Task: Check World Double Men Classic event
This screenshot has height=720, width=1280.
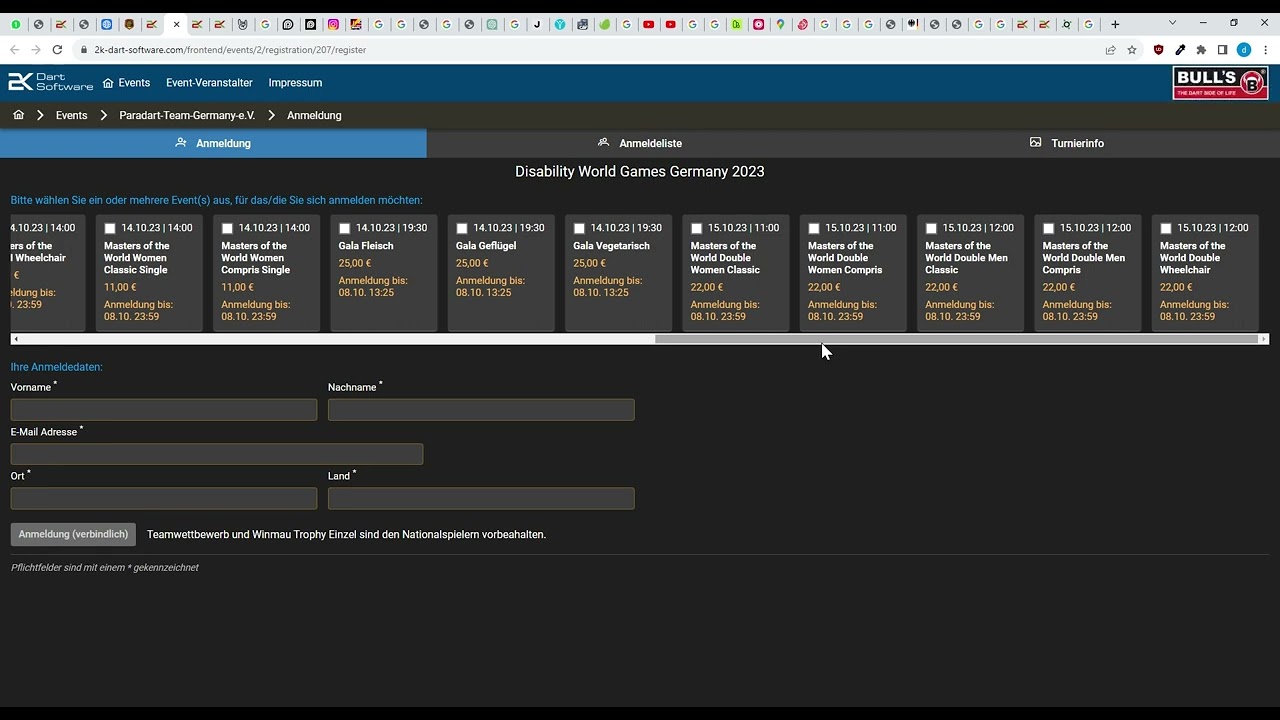Action: (x=931, y=229)
